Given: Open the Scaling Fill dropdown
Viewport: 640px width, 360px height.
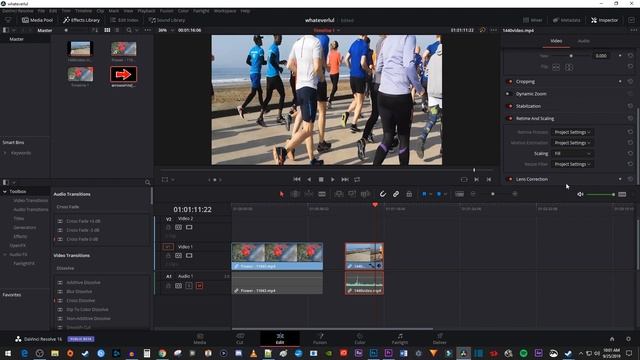Looking at the screenshot, I should 572,153.
